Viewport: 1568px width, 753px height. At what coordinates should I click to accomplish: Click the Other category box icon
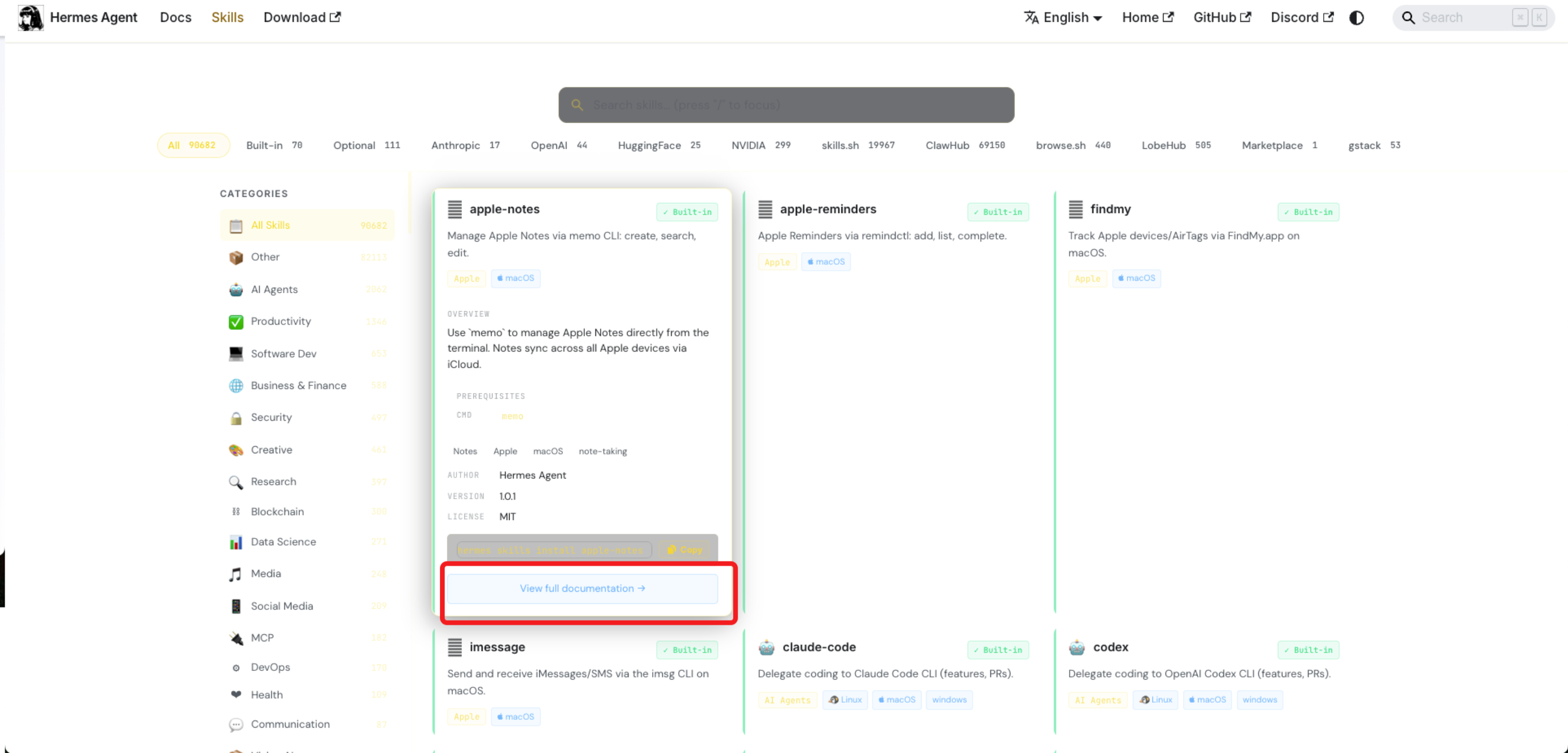235,258
